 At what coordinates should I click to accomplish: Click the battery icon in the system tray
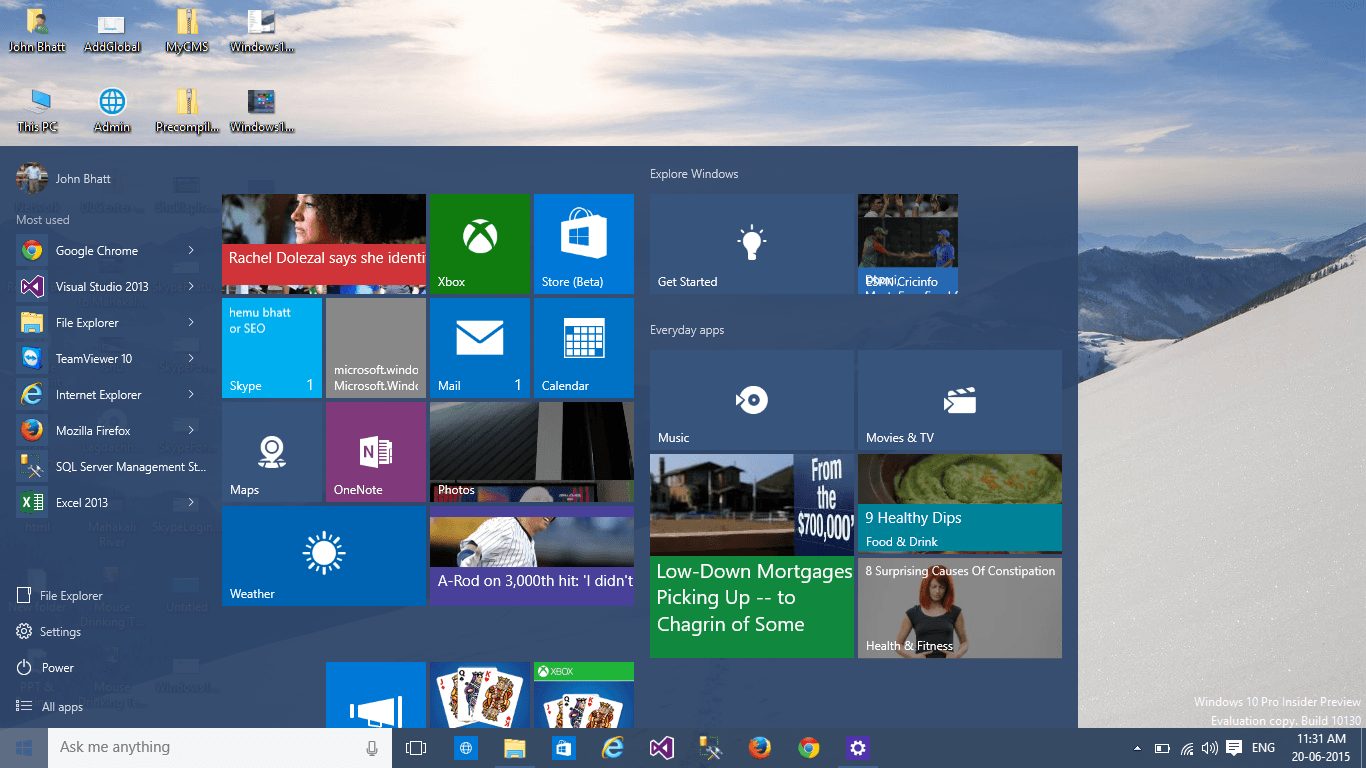(x=1162, y=748)
